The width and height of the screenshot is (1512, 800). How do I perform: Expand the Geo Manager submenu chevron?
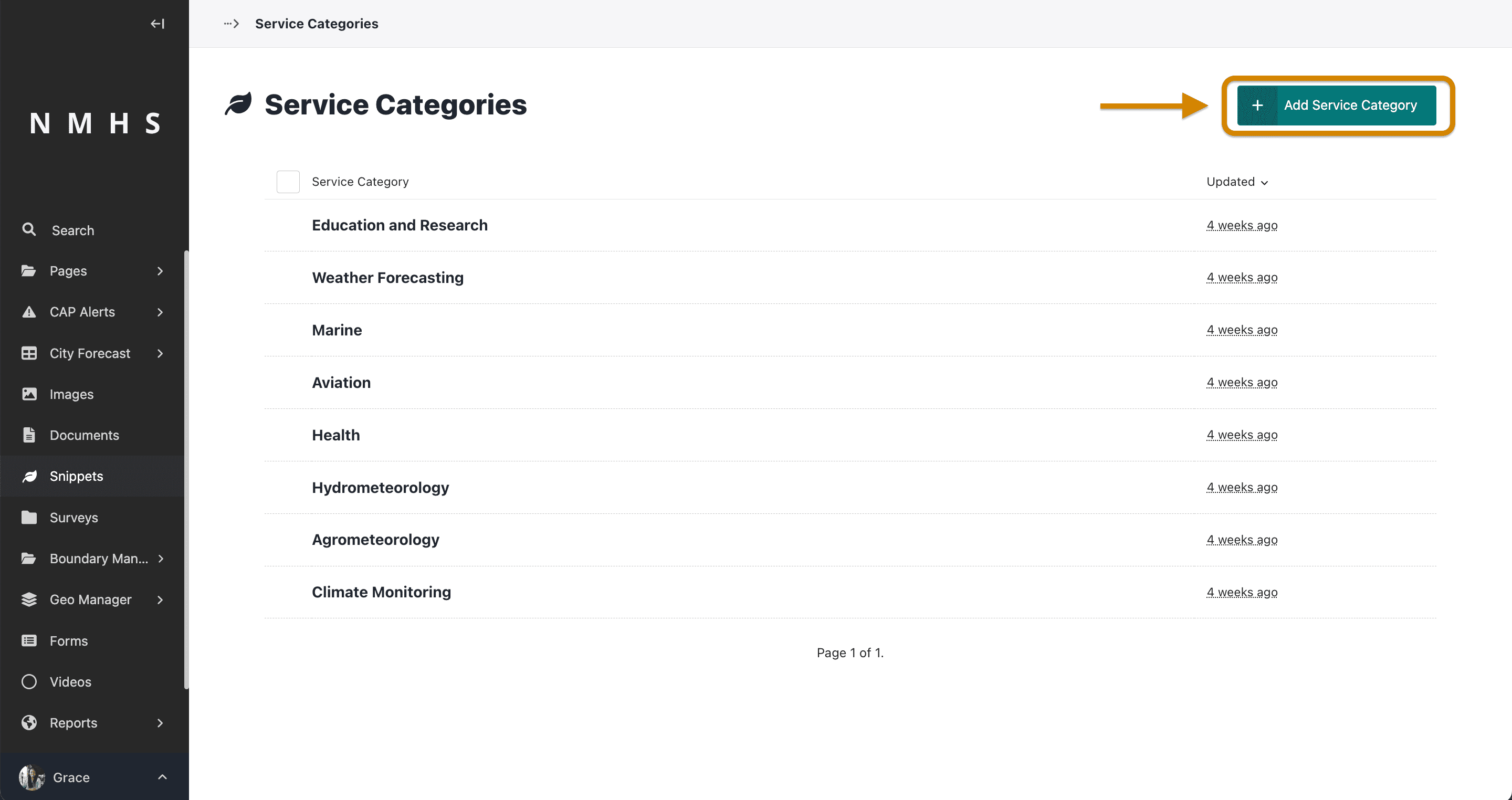pyautogui.click(x=160, y=599)
